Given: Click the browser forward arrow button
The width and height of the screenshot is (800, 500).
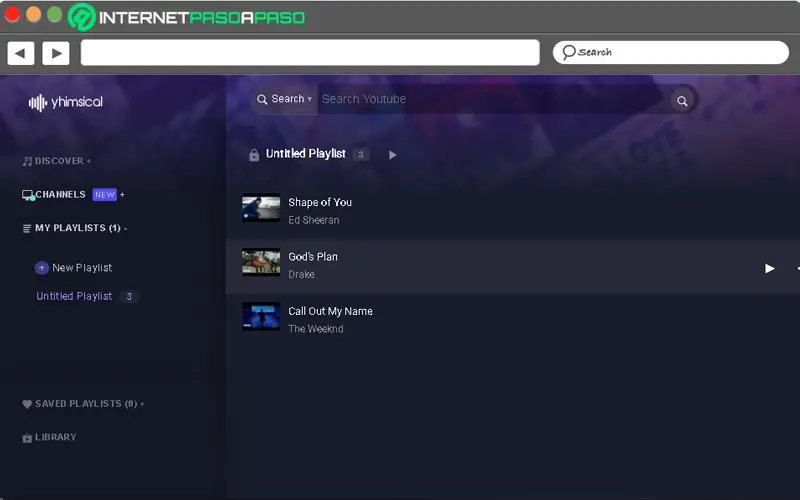Looking at the screenshot, I should [56, 53].
